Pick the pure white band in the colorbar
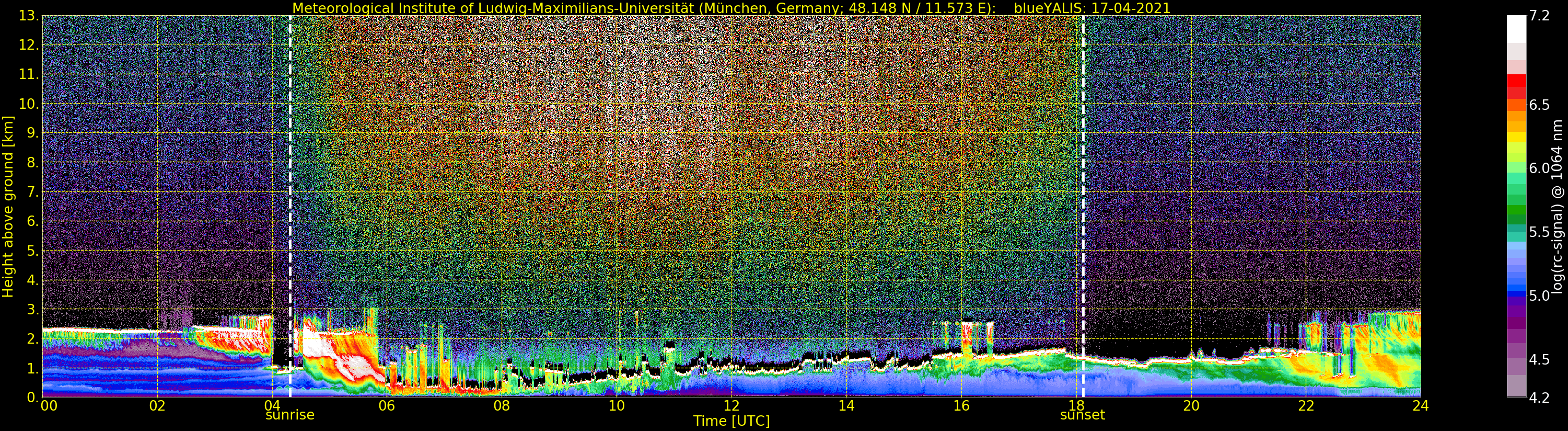The width and height of the screenshot is (1568, 431). coord(1516,29)
